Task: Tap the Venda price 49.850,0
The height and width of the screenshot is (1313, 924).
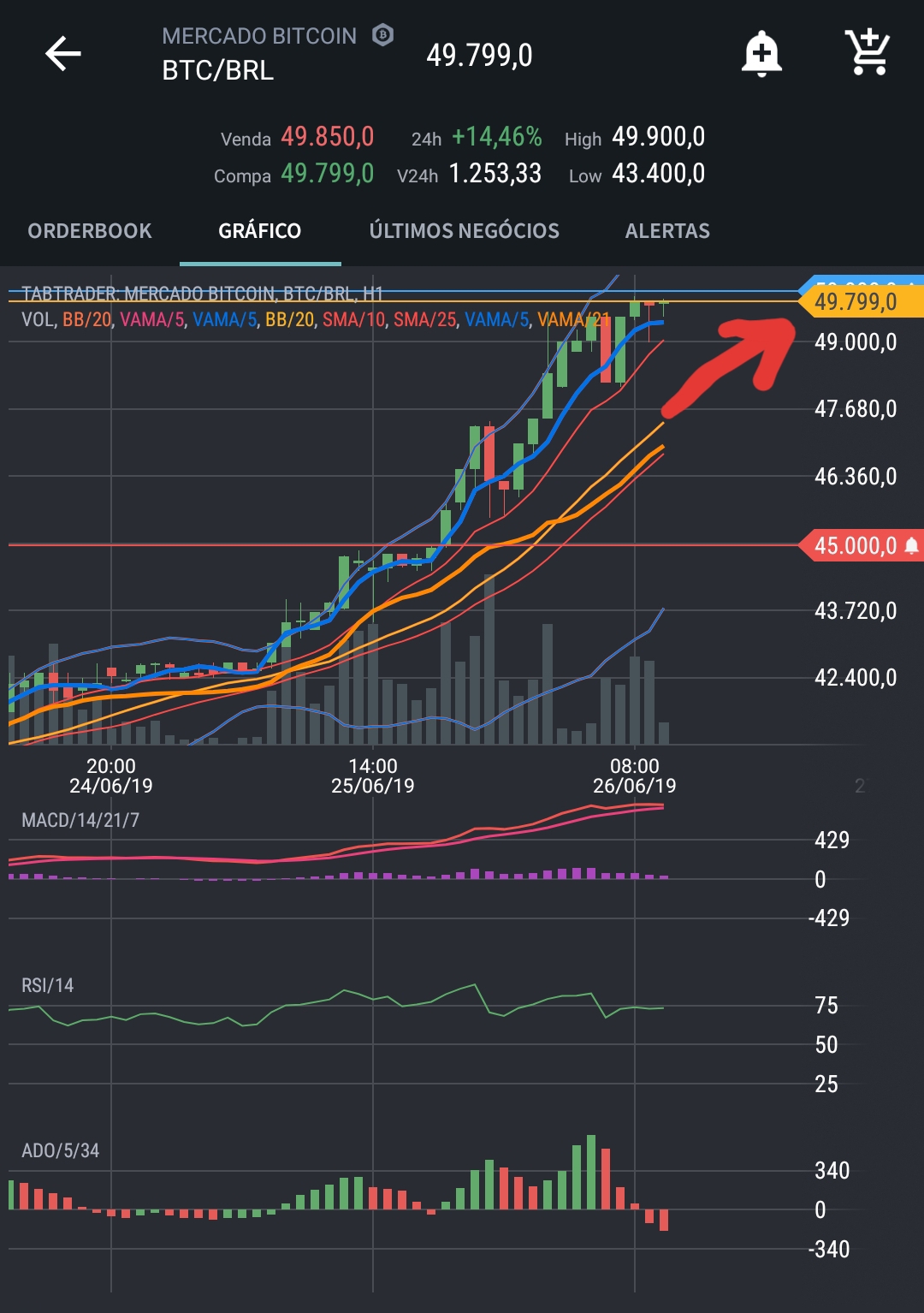Action: [x=328, y=137]
